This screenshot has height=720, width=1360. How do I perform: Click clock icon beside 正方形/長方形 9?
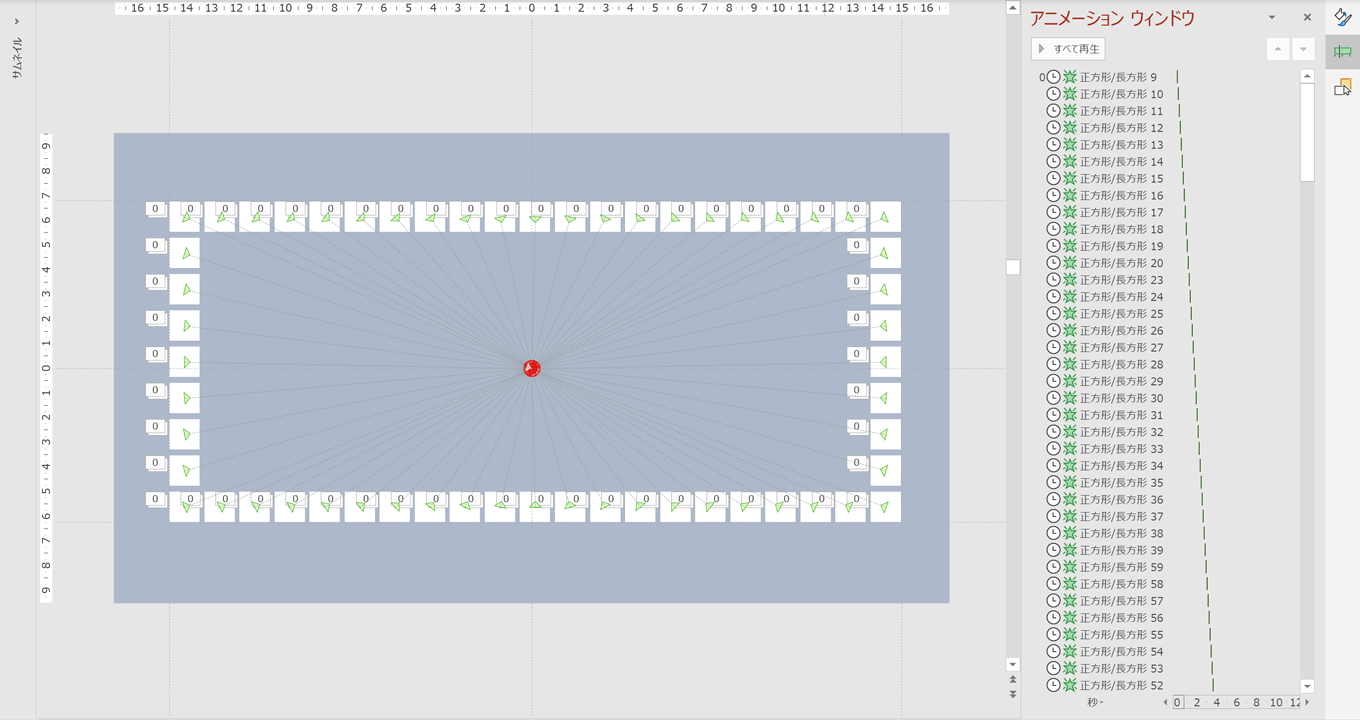(x=1053, y=77)
